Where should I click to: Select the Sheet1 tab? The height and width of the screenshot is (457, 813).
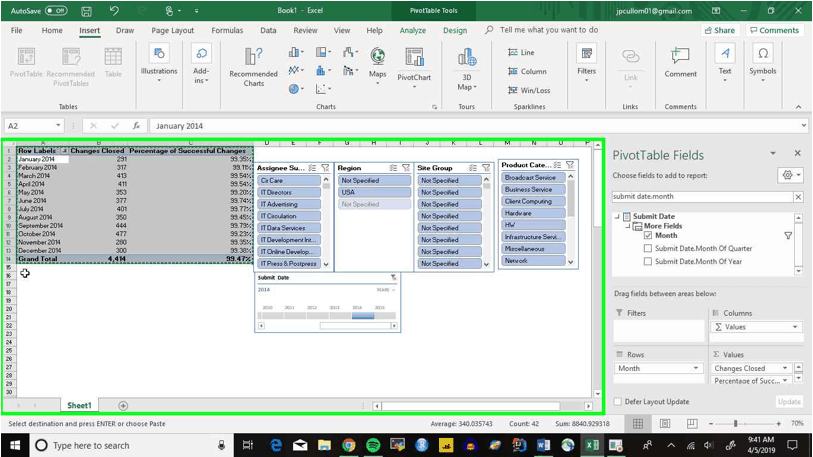pyautogui.click(x=79, y=406)
